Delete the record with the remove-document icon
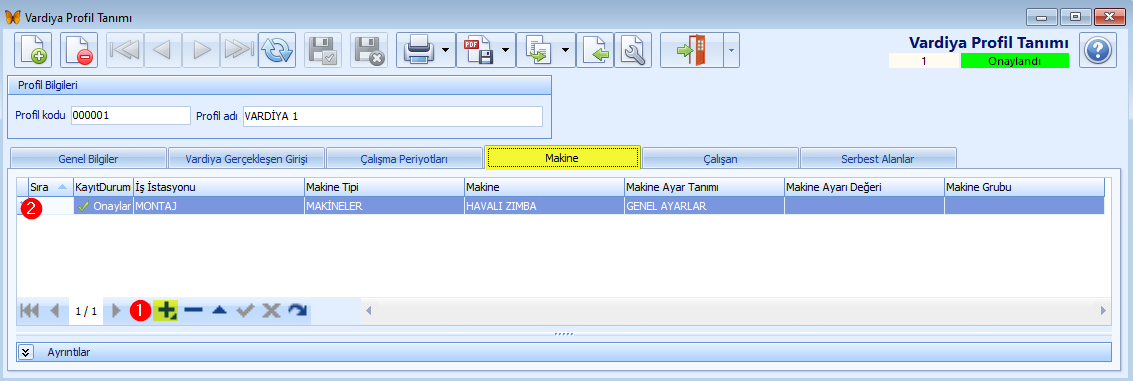The width and height of the screenshot is (1133, 381). click(79, 51)
